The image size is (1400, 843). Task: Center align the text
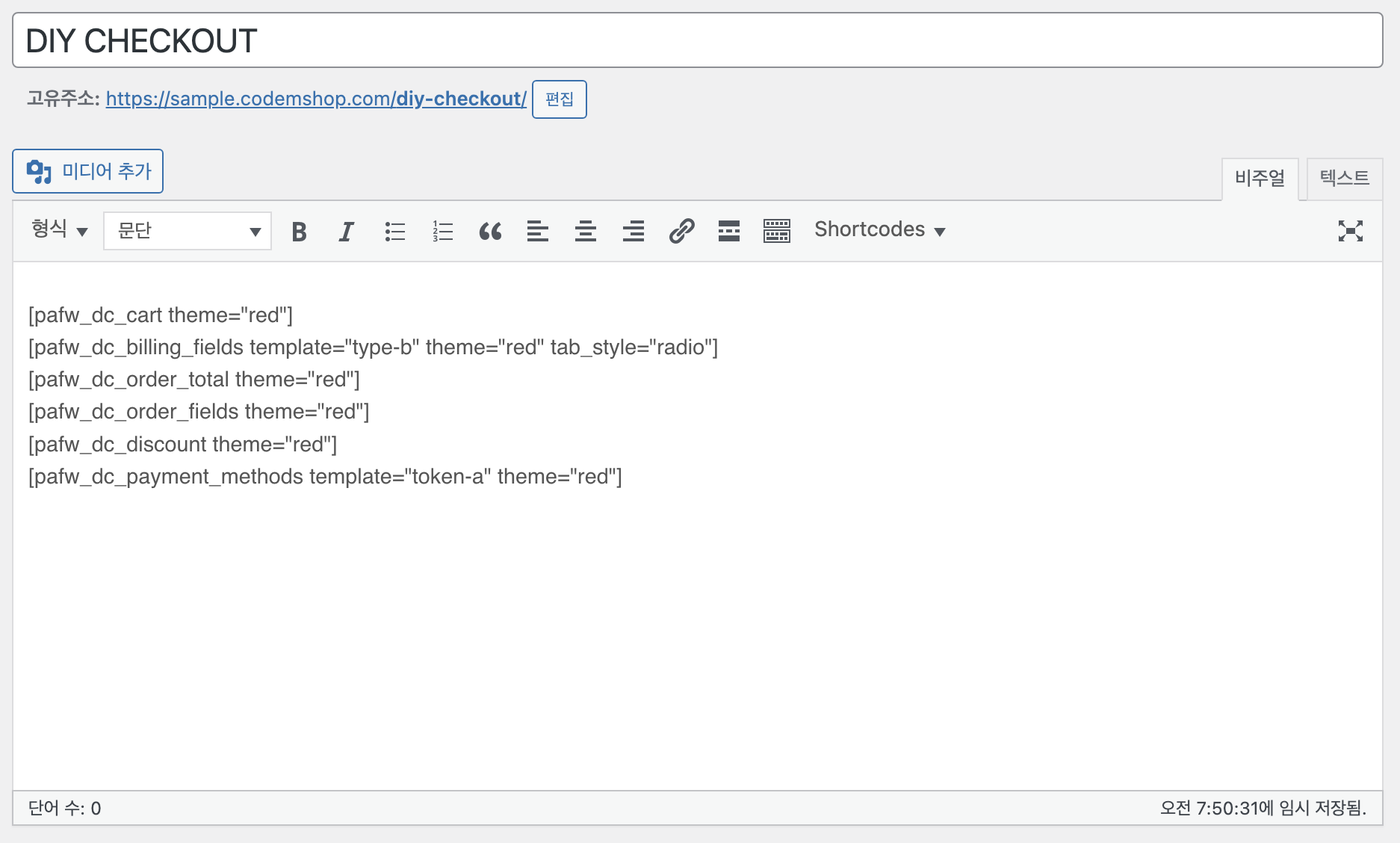pyautogui.click(x=586, y=232)
